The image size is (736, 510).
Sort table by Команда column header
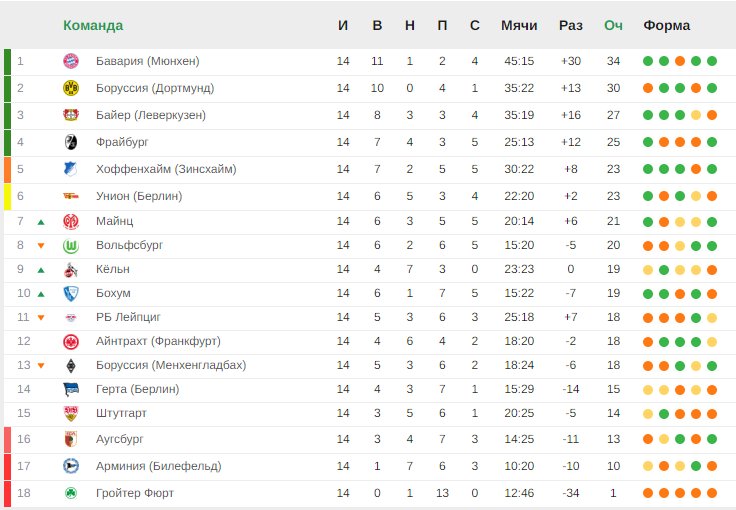(93, 25)
